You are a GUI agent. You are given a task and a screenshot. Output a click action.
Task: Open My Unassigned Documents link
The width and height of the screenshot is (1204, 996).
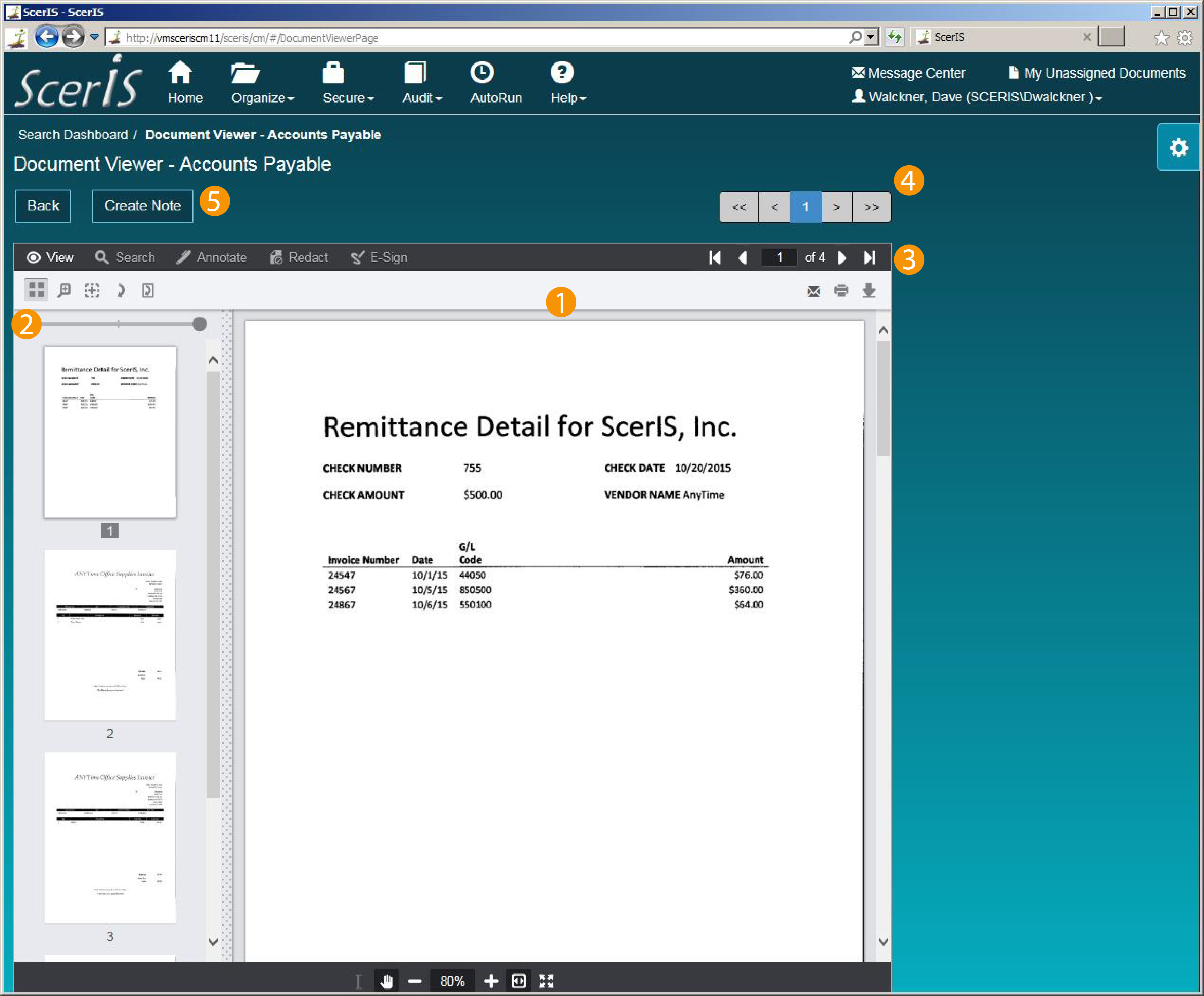(1096, 73)
